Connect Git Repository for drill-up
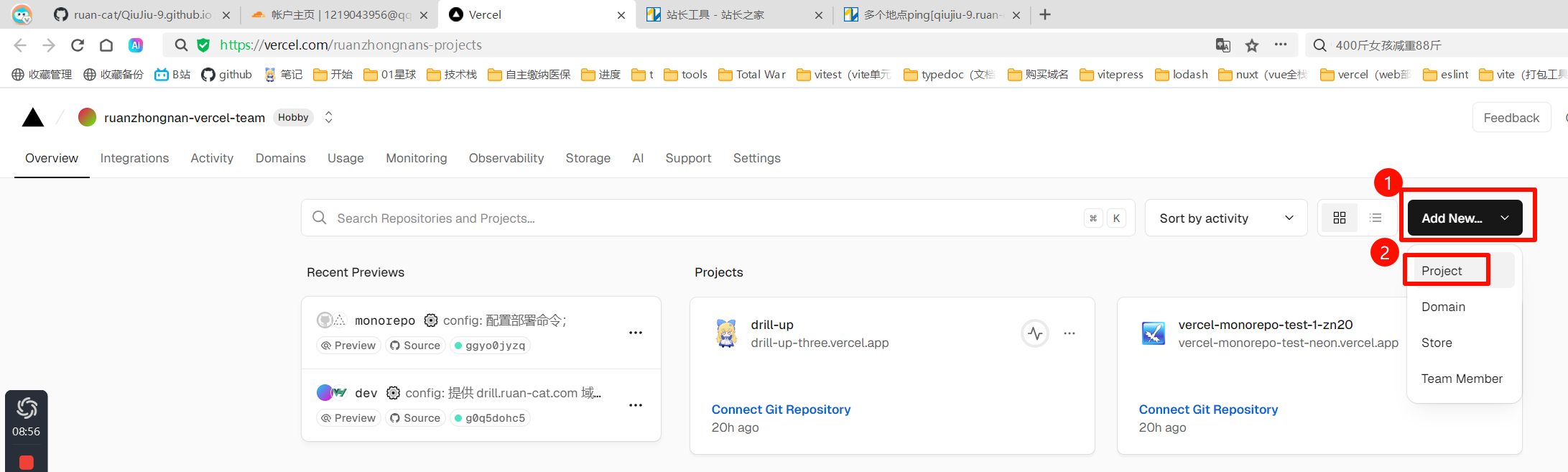 781,409
